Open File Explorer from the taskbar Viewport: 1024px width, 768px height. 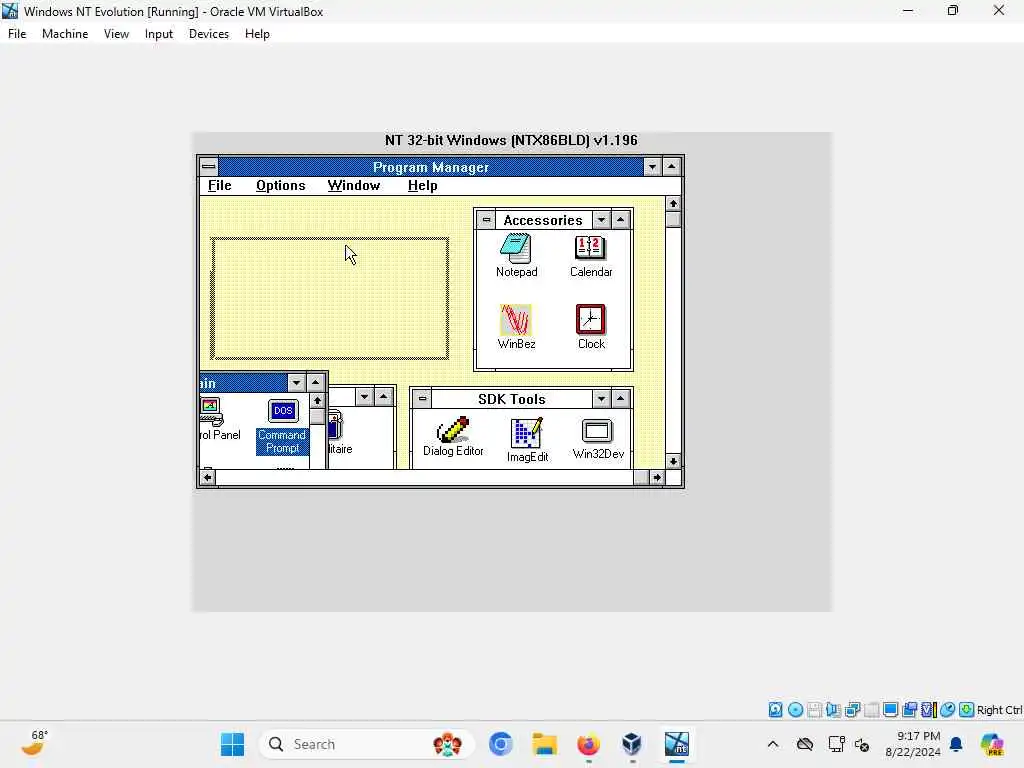click(x=544, y=744)
